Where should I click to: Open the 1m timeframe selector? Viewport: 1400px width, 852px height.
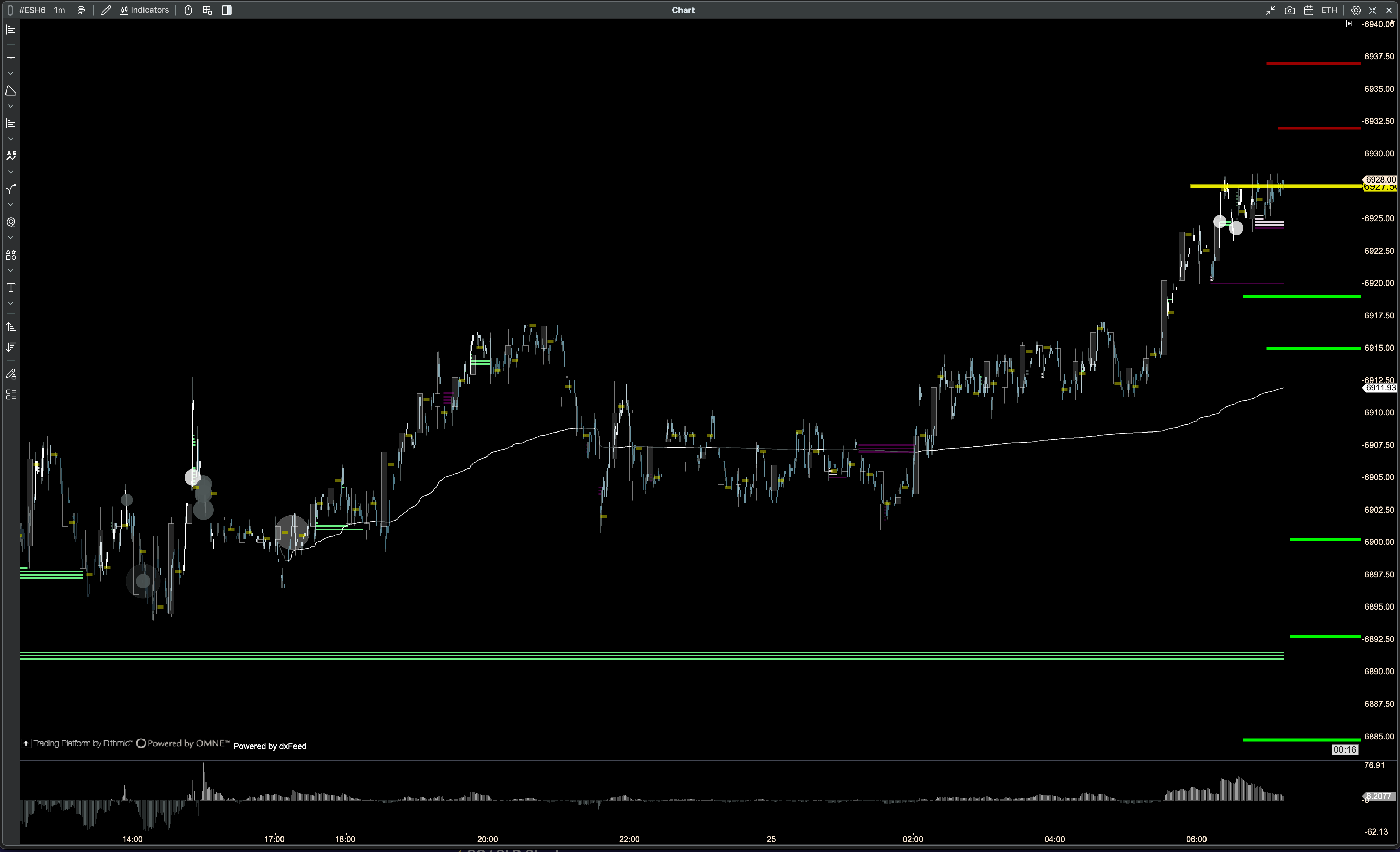60,10
